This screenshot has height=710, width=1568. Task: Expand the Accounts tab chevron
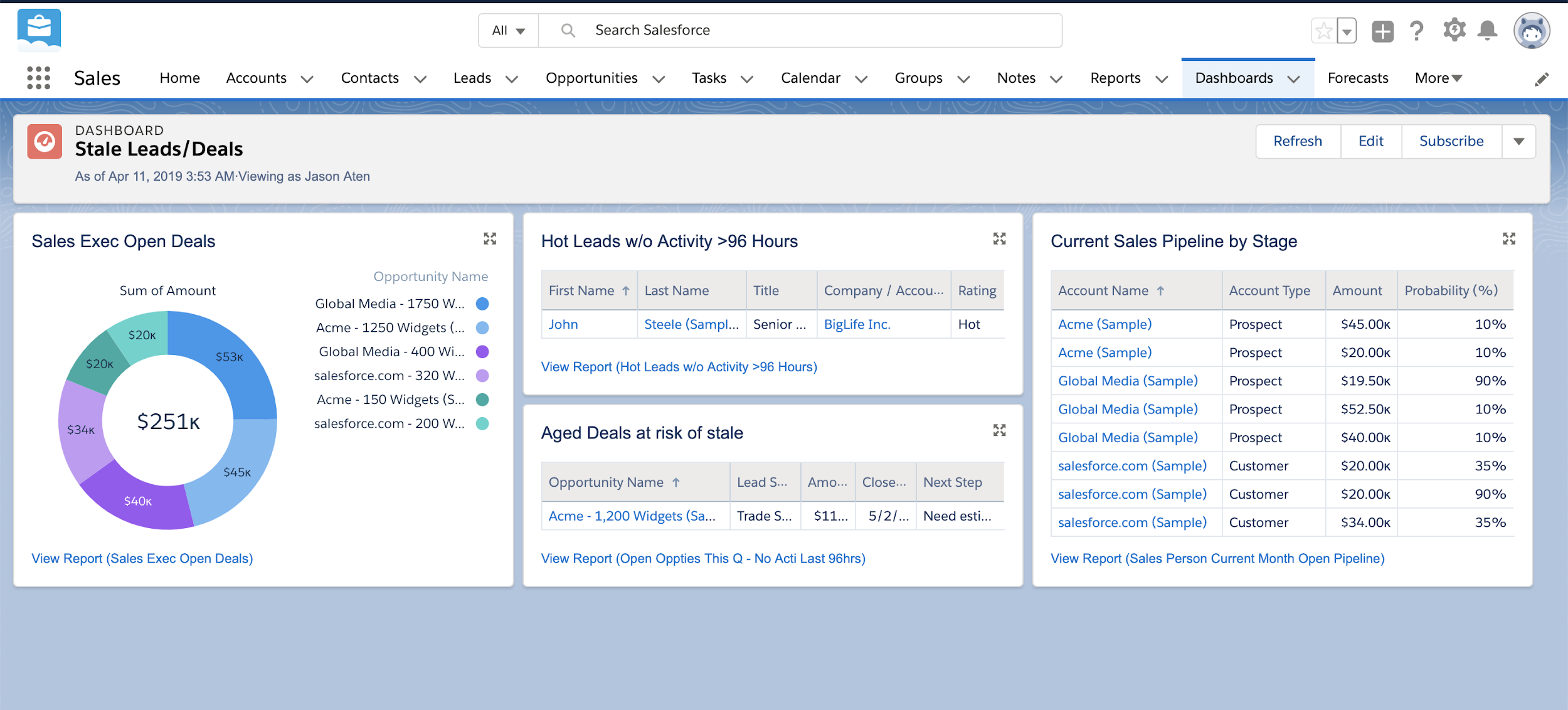(307, 79)
